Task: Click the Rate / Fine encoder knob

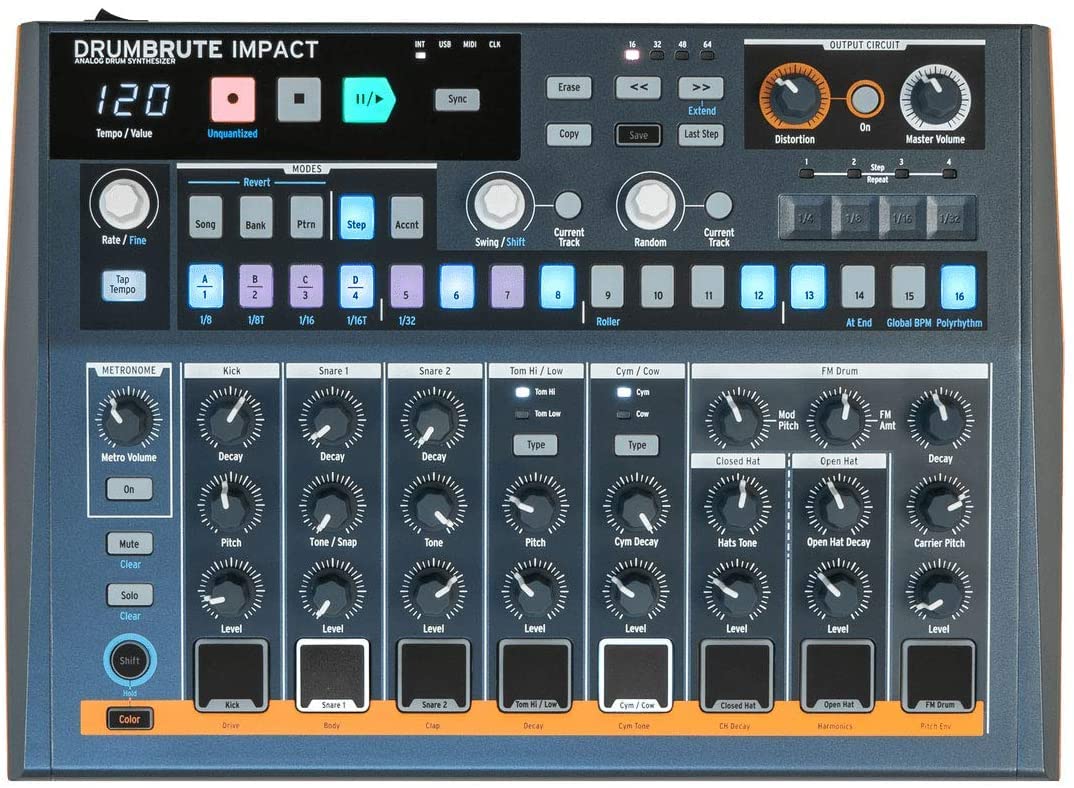Action: point(124,202)
